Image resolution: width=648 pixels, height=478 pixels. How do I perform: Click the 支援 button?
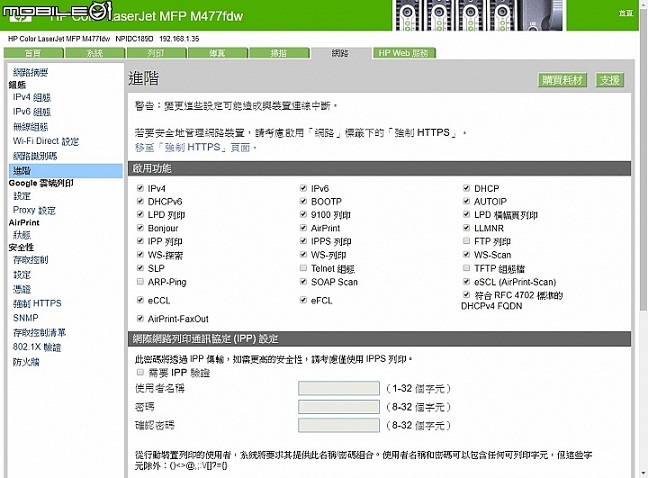[610, 80]
